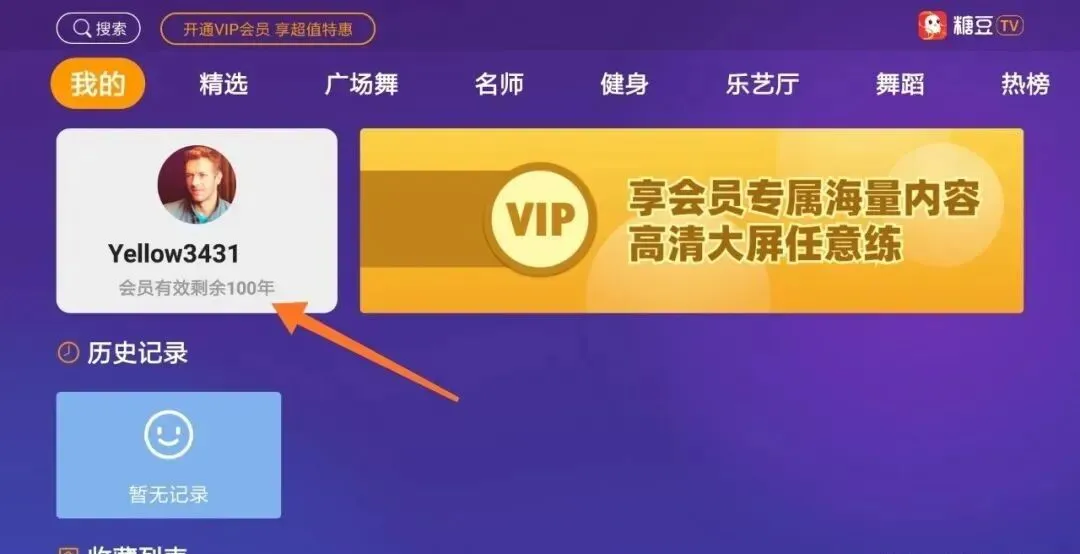Open the 乐艺厅 tab
This screenshot has height=554, width=1080.
point(762,84)
